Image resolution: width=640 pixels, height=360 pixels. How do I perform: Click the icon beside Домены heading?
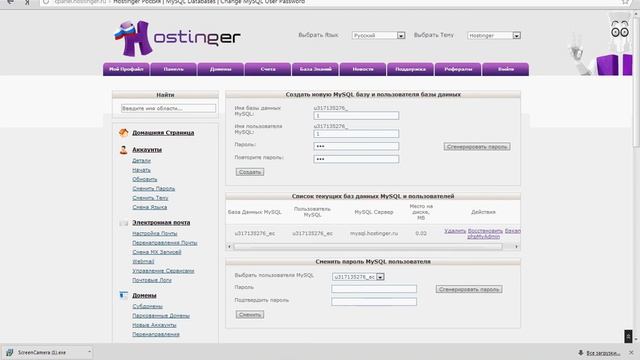point(124,295)
